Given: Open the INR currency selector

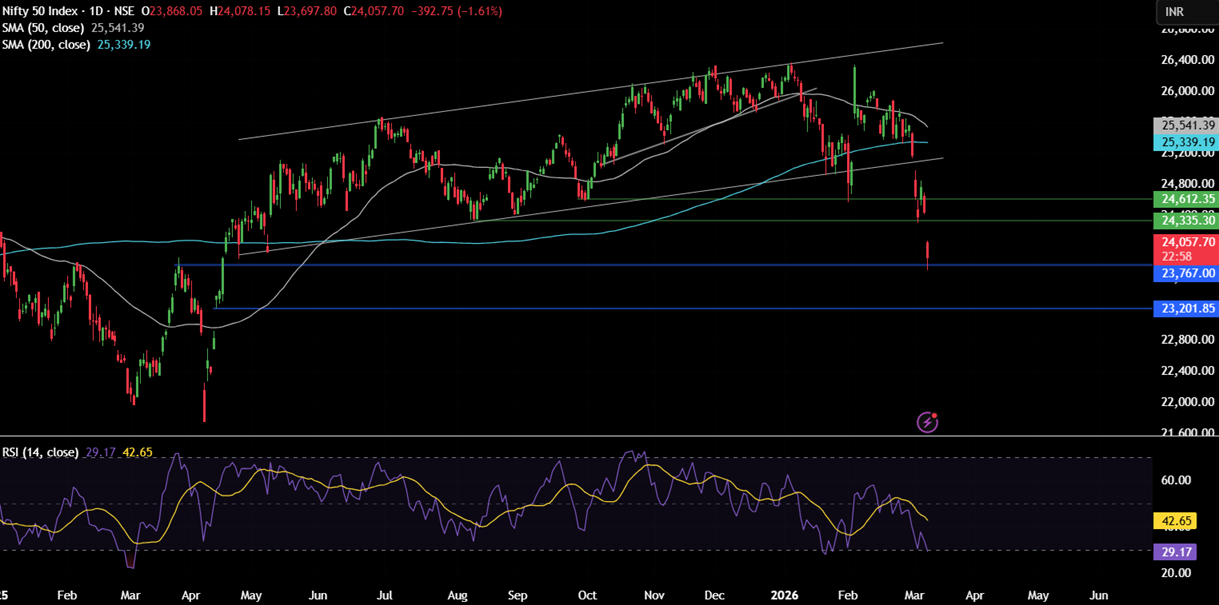Looking at the screenshot, I should coord(1176,11).
